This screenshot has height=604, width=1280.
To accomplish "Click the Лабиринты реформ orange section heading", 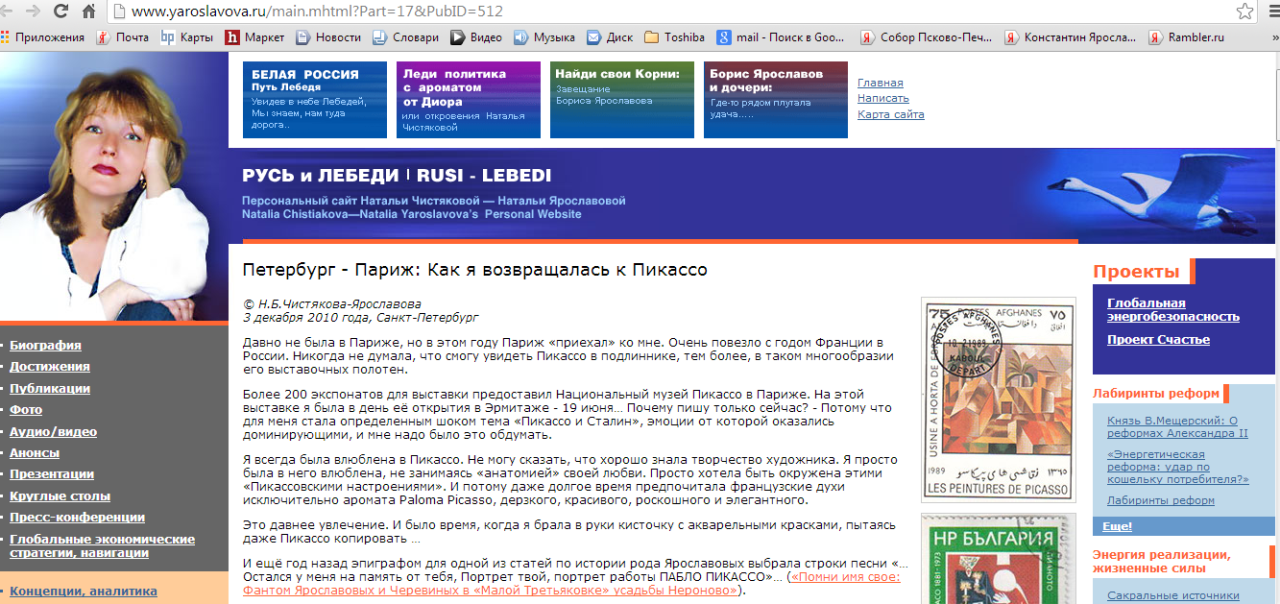I will coord(1156,393).
